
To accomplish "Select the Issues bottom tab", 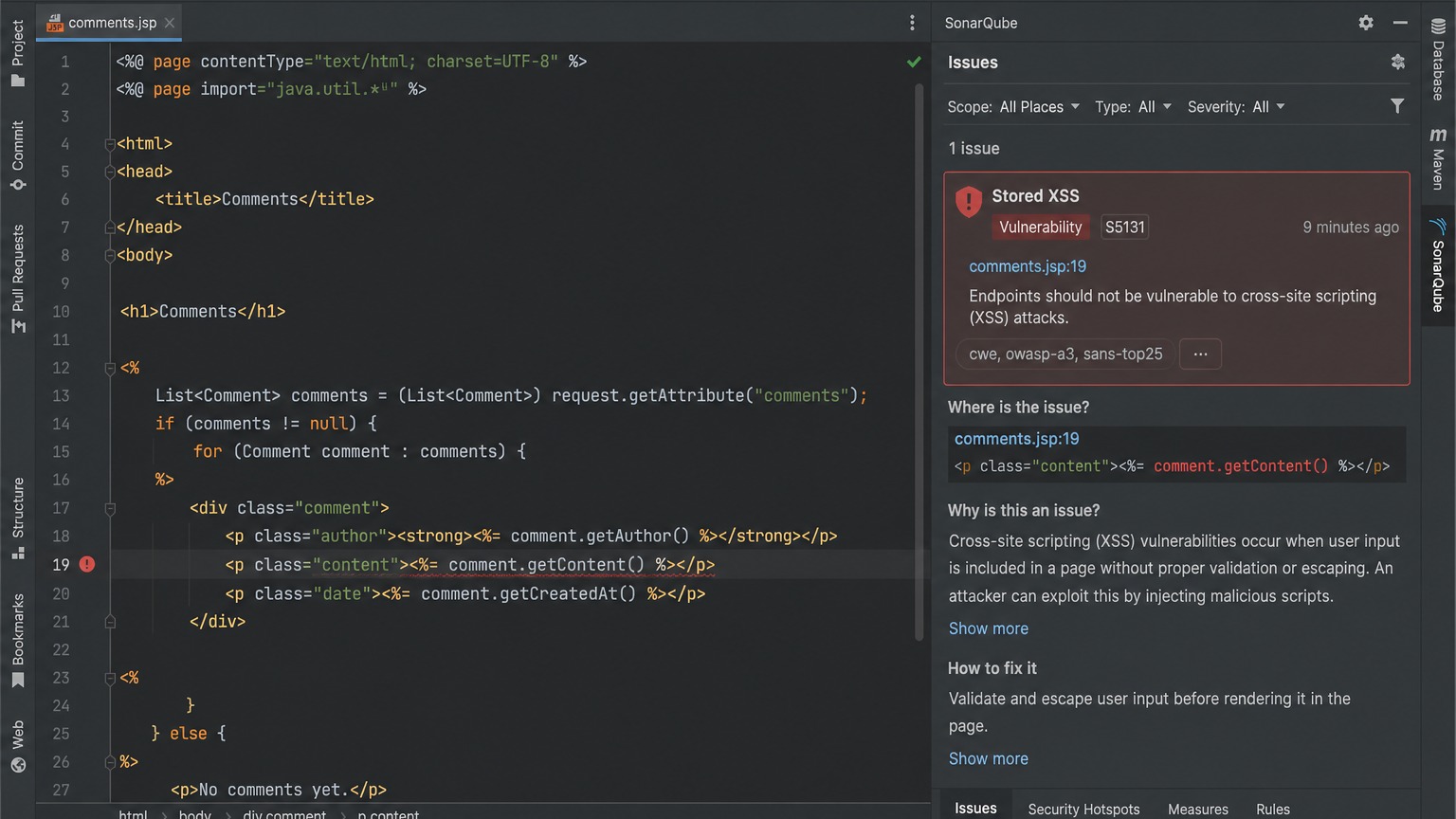I will pyautogui.click(x=975, y=808).
